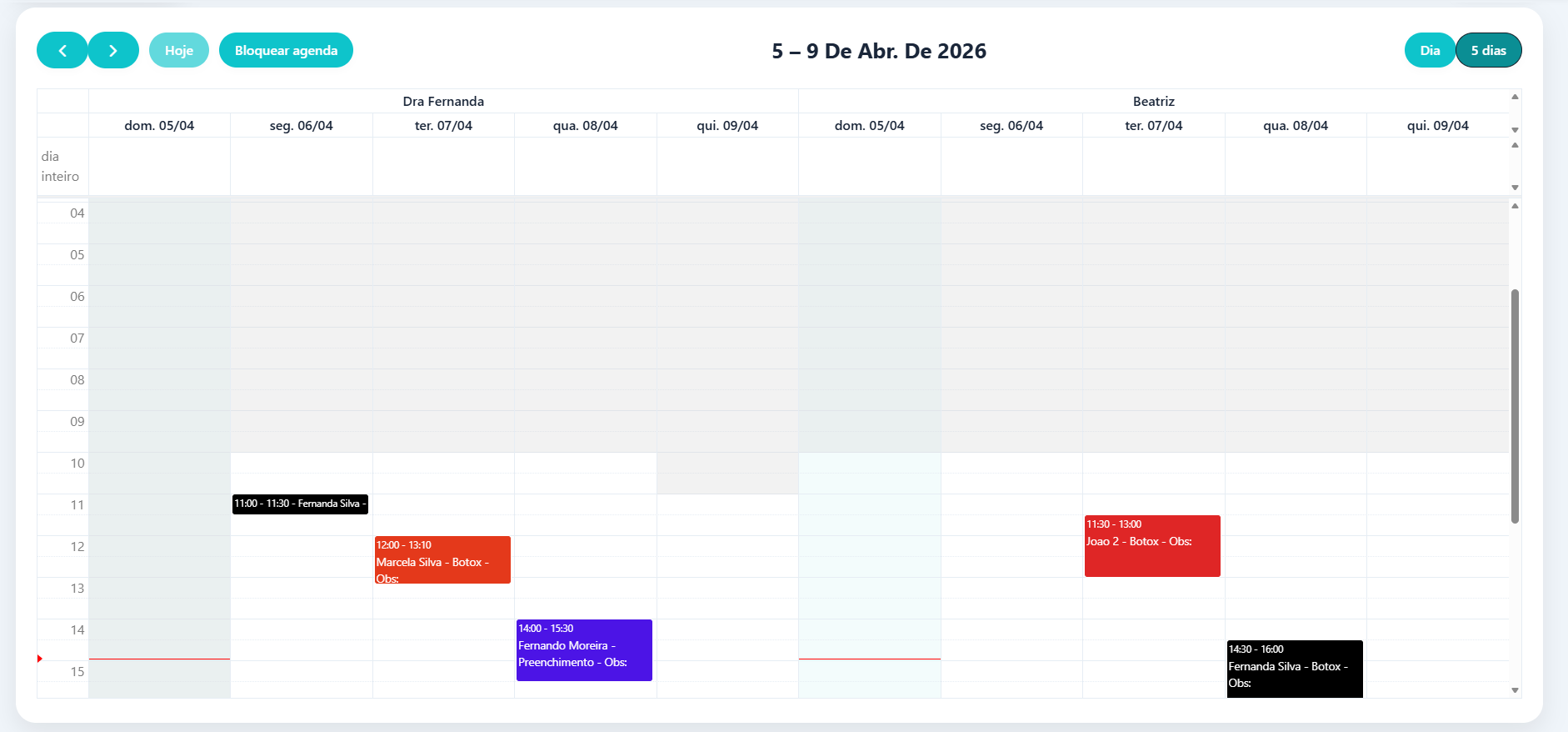Screen dimensions: 1568x732
Task: Click the Hoje button
Action: point(179,51)
